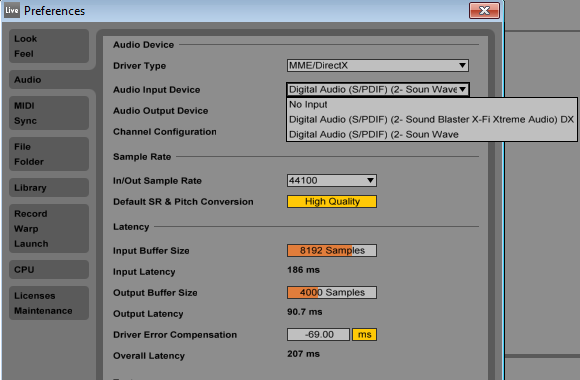This screenshot has height=380, width=580.
Task: Click the 90.7 ms Output Latency value
Action: click(304, 312)
